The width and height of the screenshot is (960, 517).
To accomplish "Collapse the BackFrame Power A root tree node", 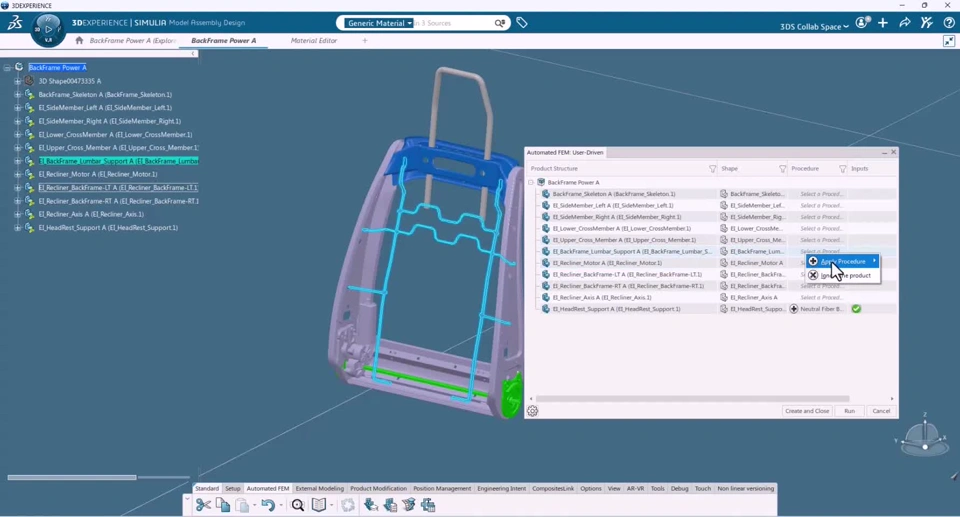I will click(7, 67).
